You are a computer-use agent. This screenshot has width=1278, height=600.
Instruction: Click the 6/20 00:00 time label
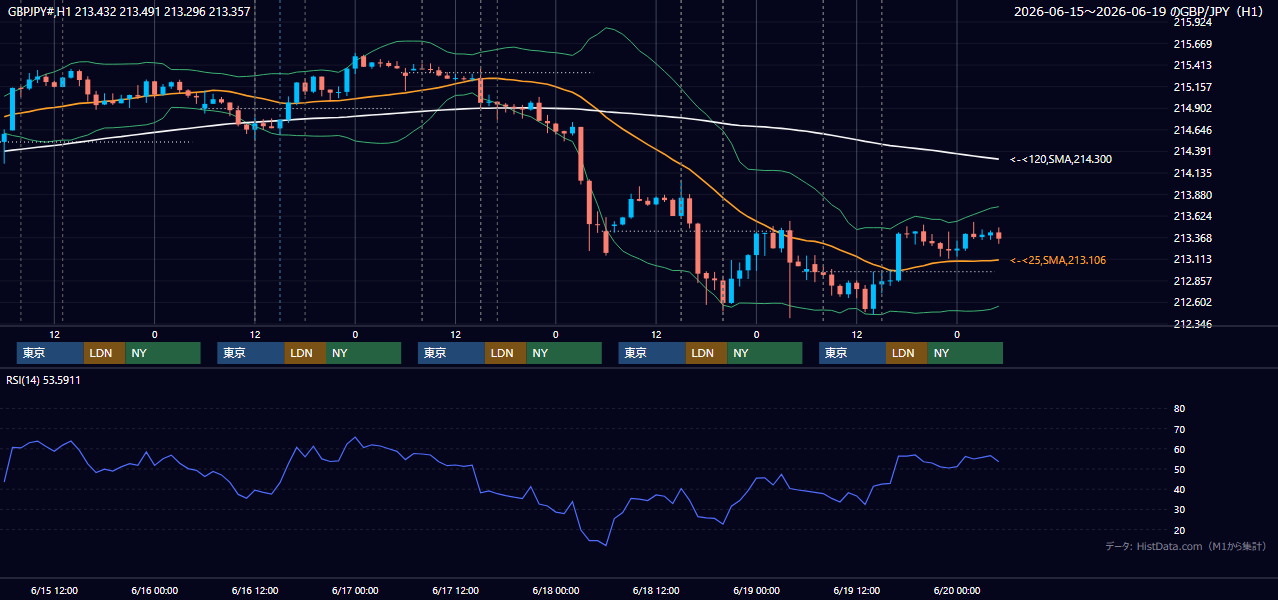click(957, 591)
